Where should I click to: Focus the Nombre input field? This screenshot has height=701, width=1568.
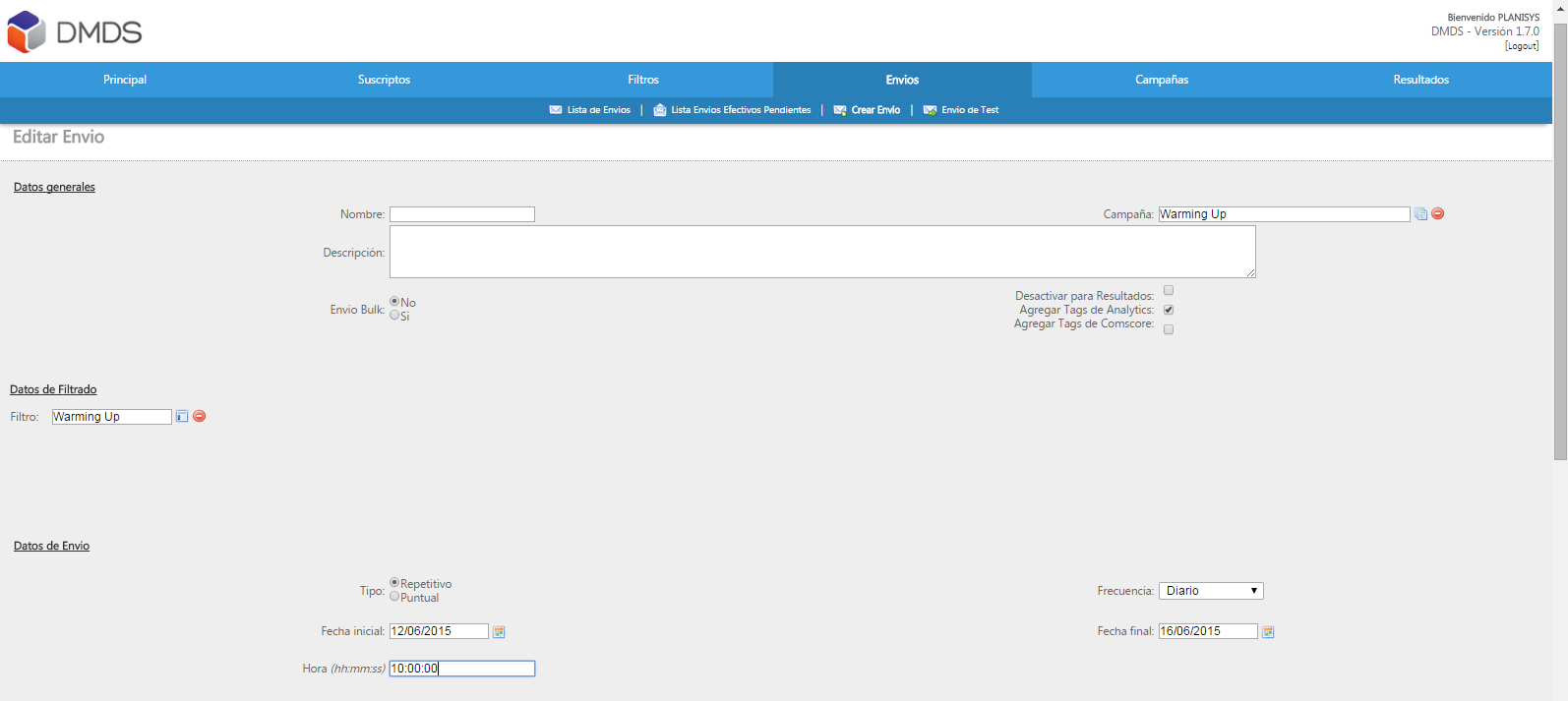462,214
